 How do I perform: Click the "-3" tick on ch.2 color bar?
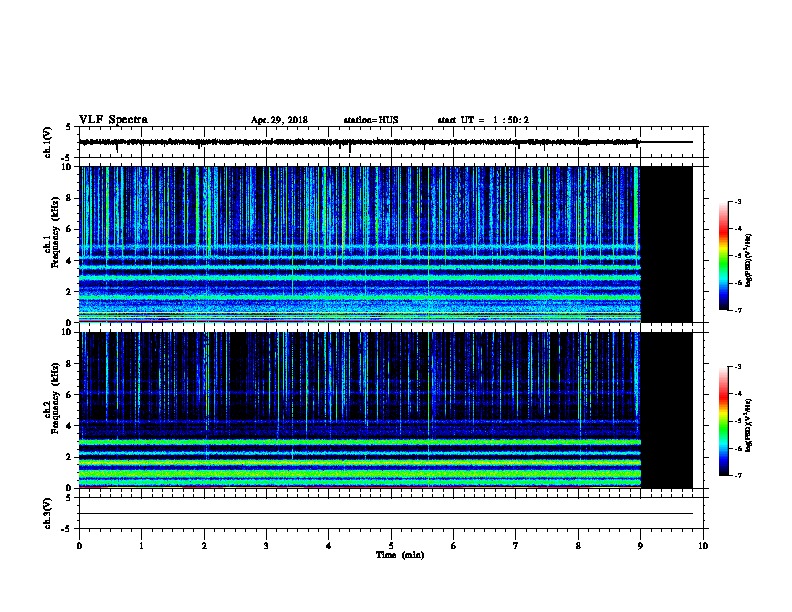[737, 367]
